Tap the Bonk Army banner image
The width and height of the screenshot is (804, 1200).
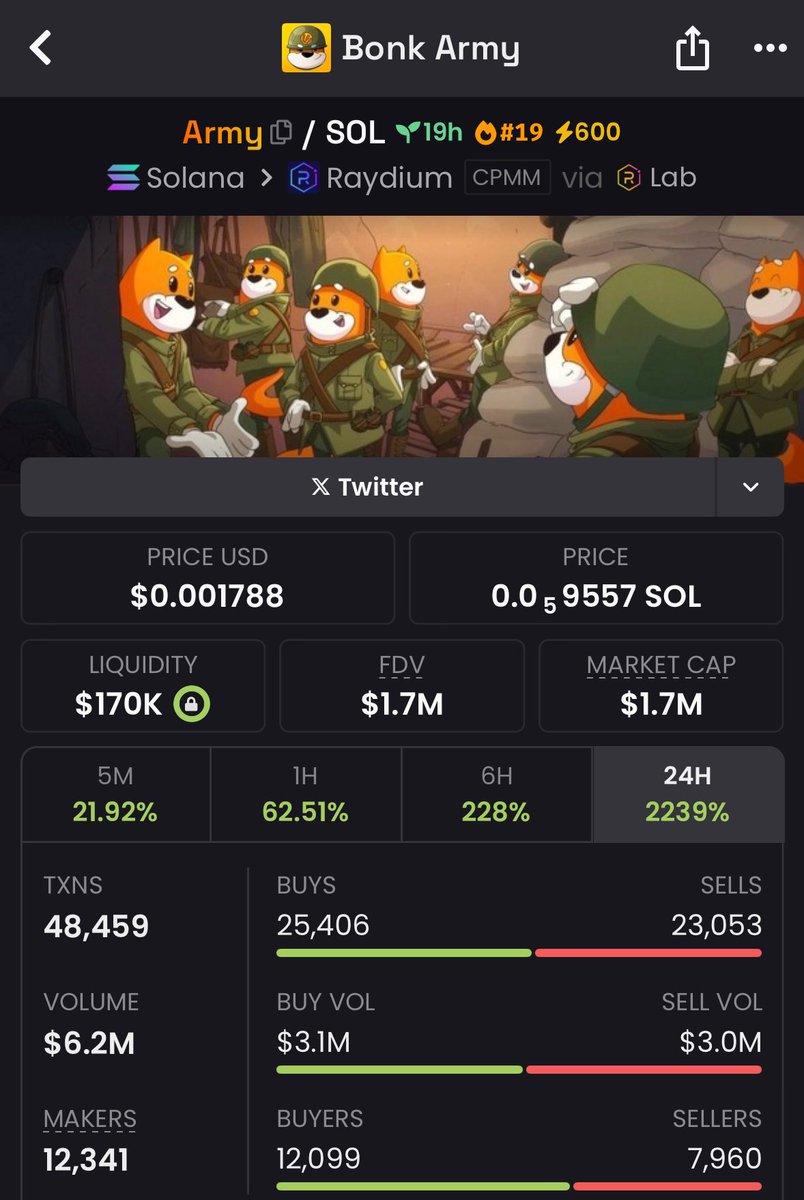point(402,336)
